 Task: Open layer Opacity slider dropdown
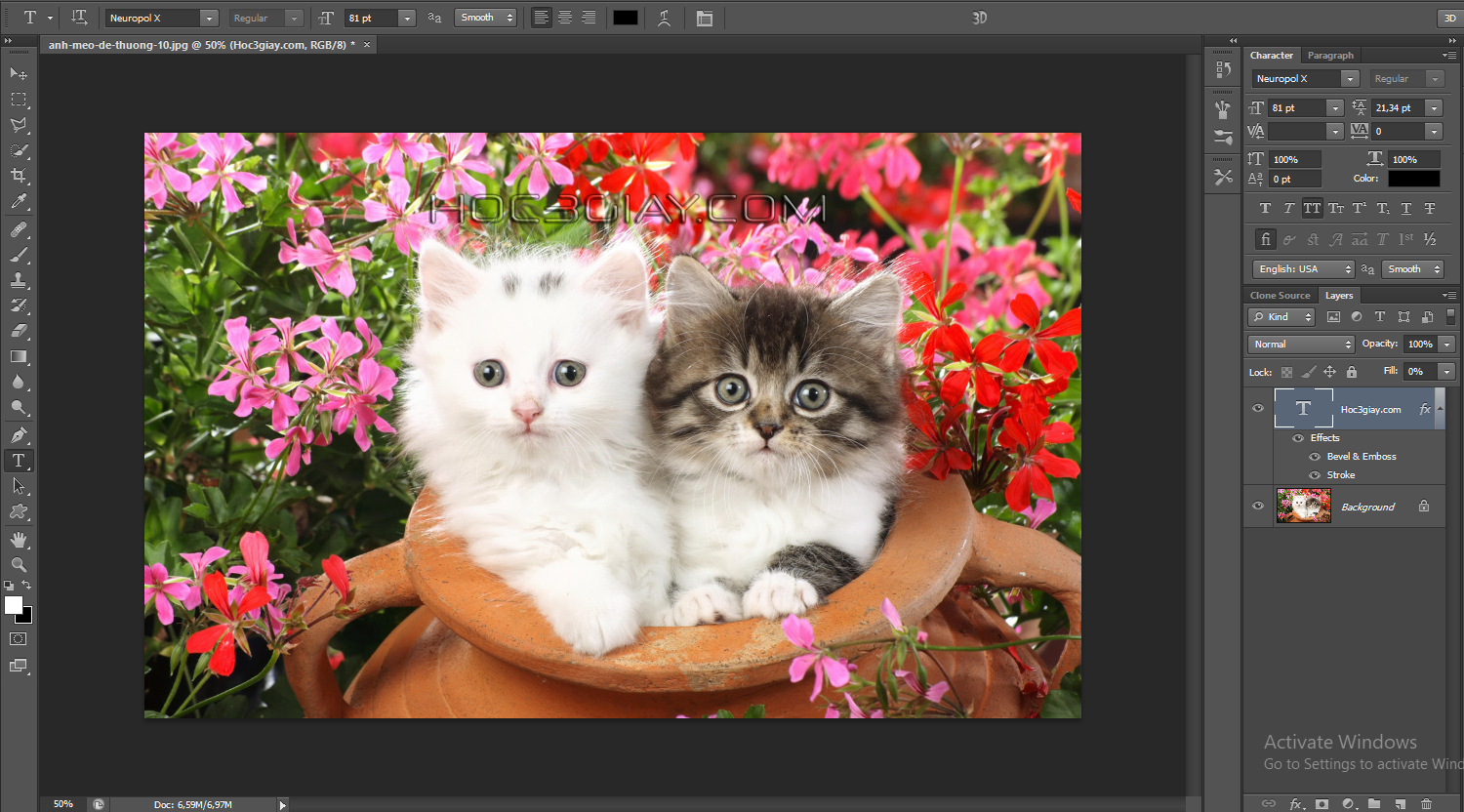coord(1447,345)
